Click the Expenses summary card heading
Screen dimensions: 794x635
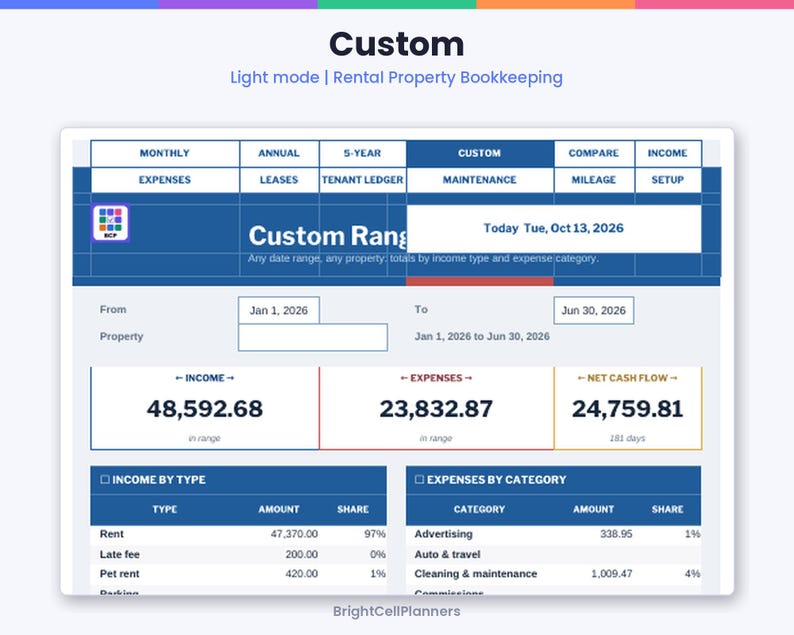tap(436, 378)
